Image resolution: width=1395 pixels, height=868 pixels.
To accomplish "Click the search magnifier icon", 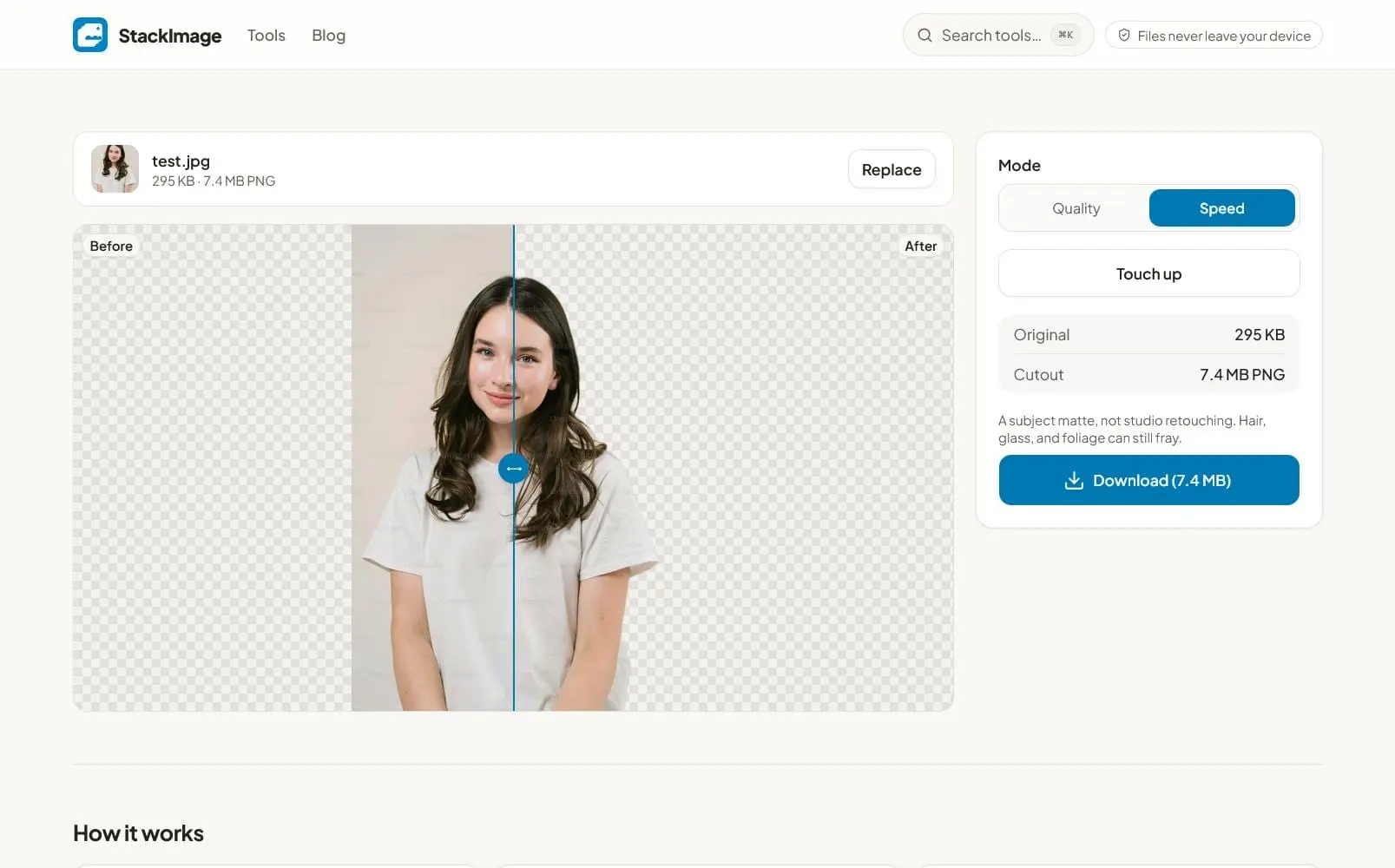I will 925,36.
